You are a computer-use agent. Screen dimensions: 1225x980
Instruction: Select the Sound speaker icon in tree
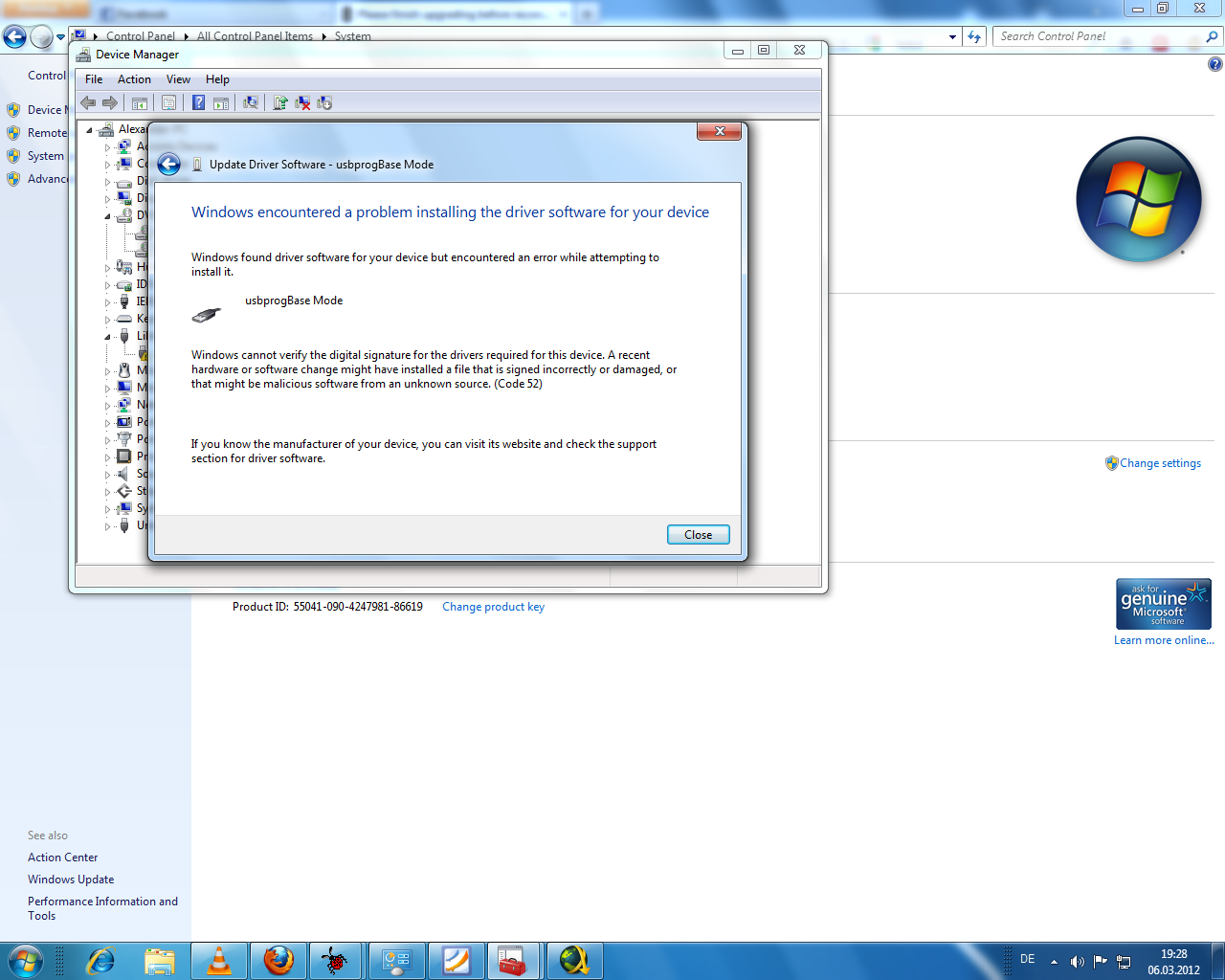[x=124, y=474]
